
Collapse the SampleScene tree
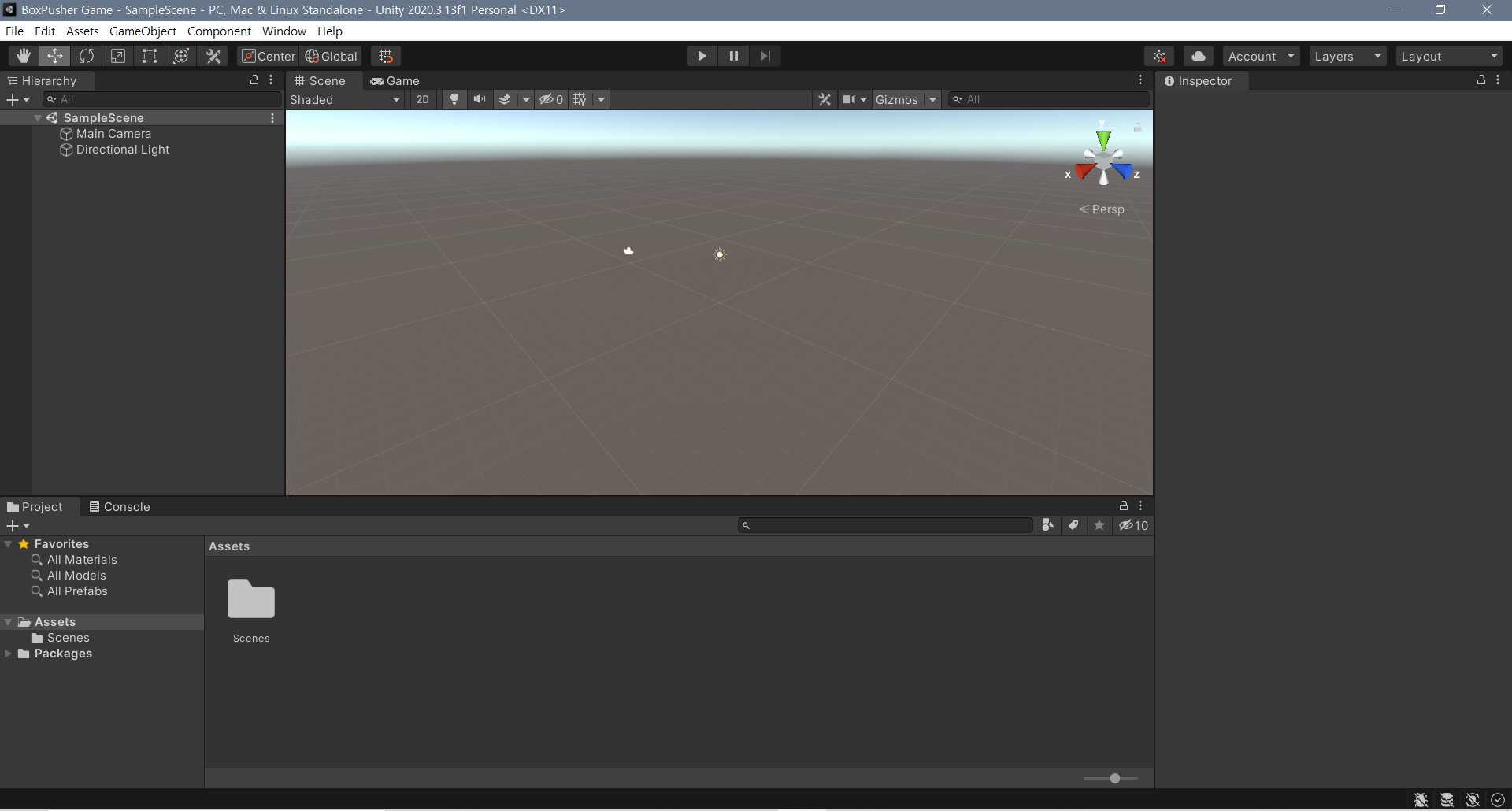coord(38,117)
